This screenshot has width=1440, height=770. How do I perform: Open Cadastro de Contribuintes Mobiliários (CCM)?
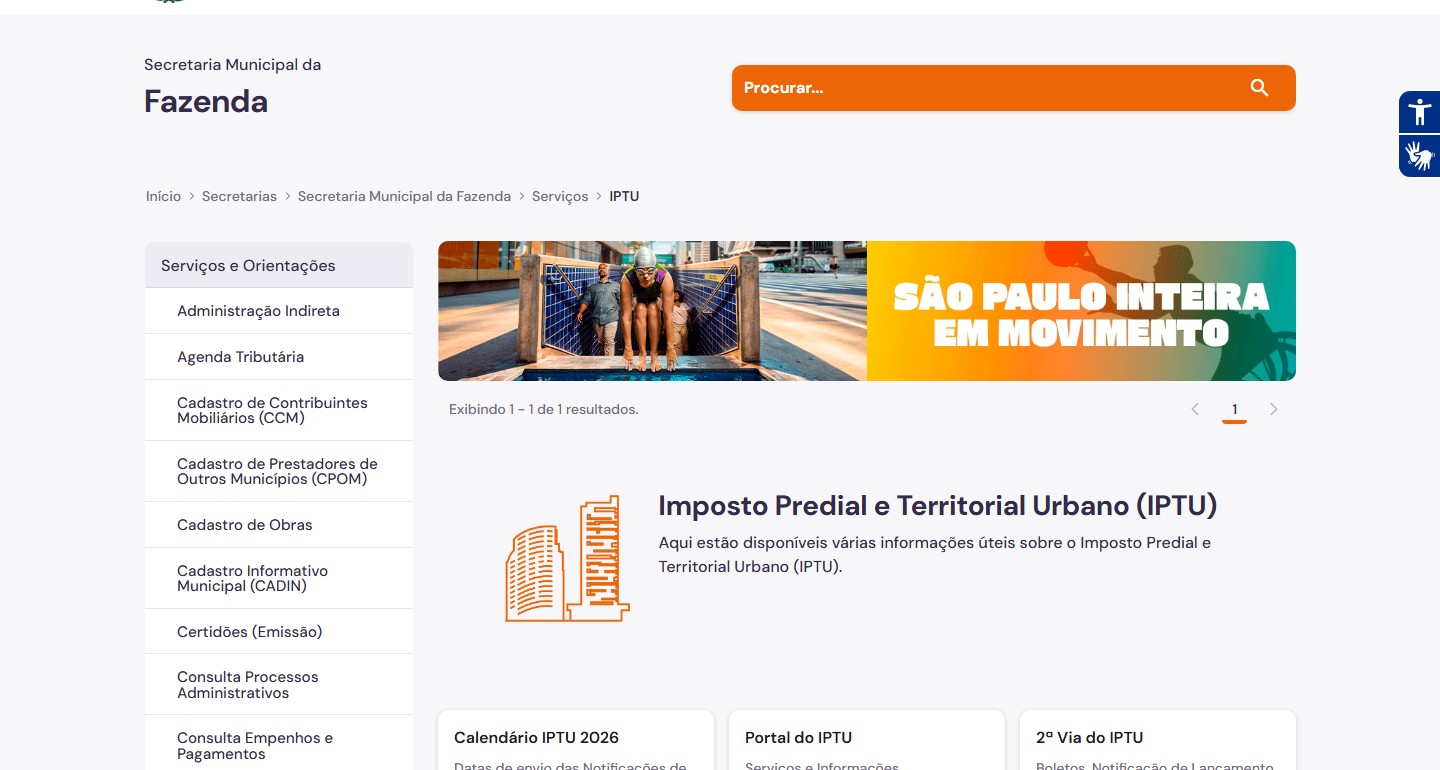(279, 410)
